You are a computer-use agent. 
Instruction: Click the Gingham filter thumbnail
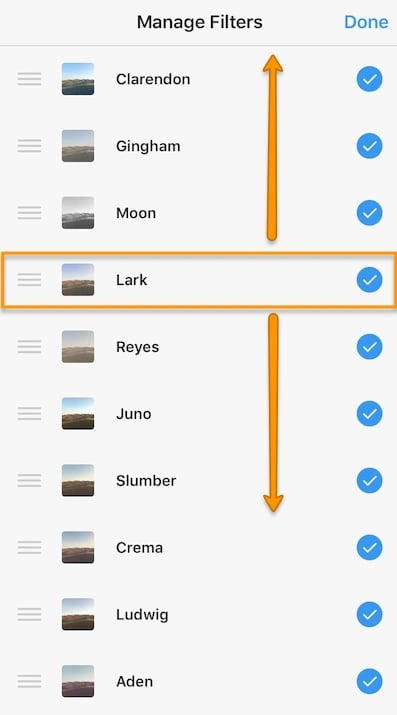pos(78,146)
